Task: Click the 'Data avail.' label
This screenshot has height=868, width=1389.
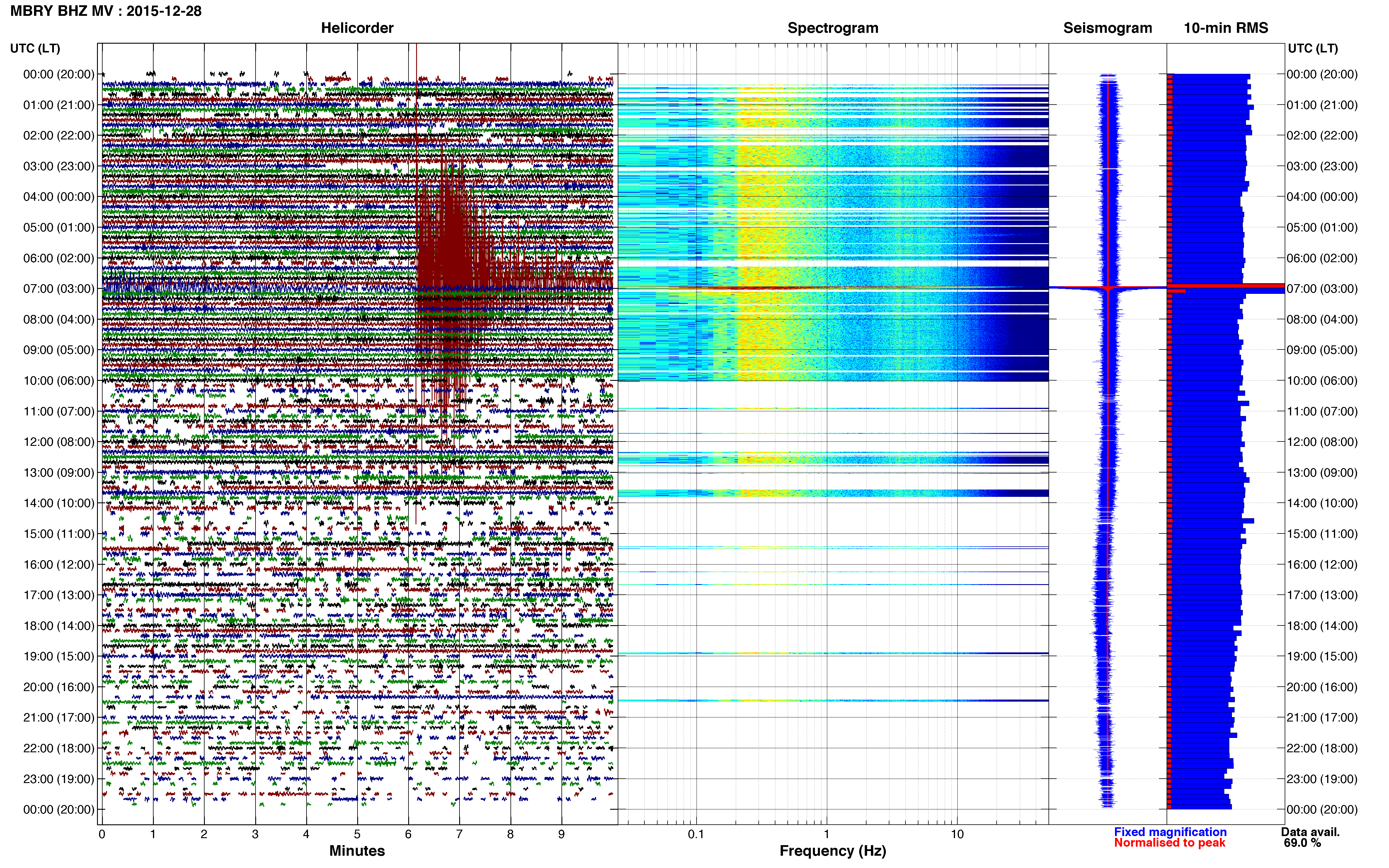Action: [1310, 832]
